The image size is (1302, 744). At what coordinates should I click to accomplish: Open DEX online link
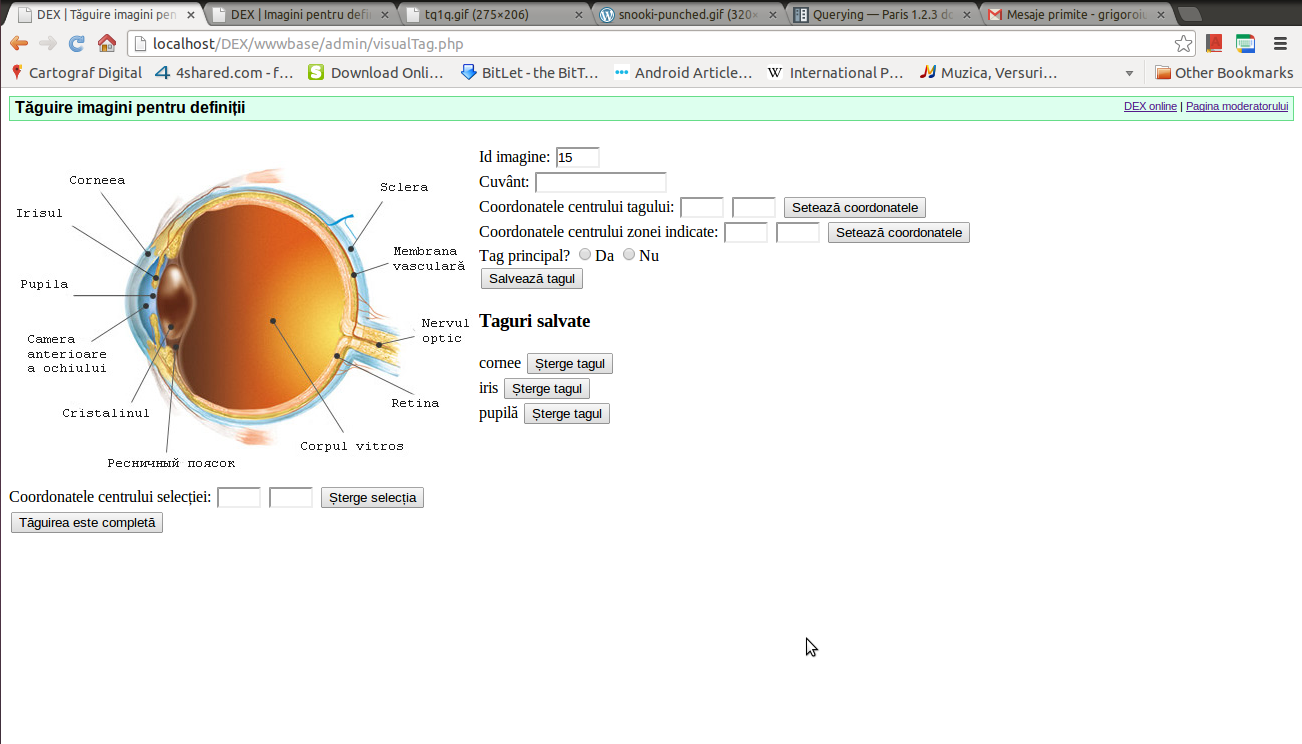pyautogui.click(x=1150, y=106)
